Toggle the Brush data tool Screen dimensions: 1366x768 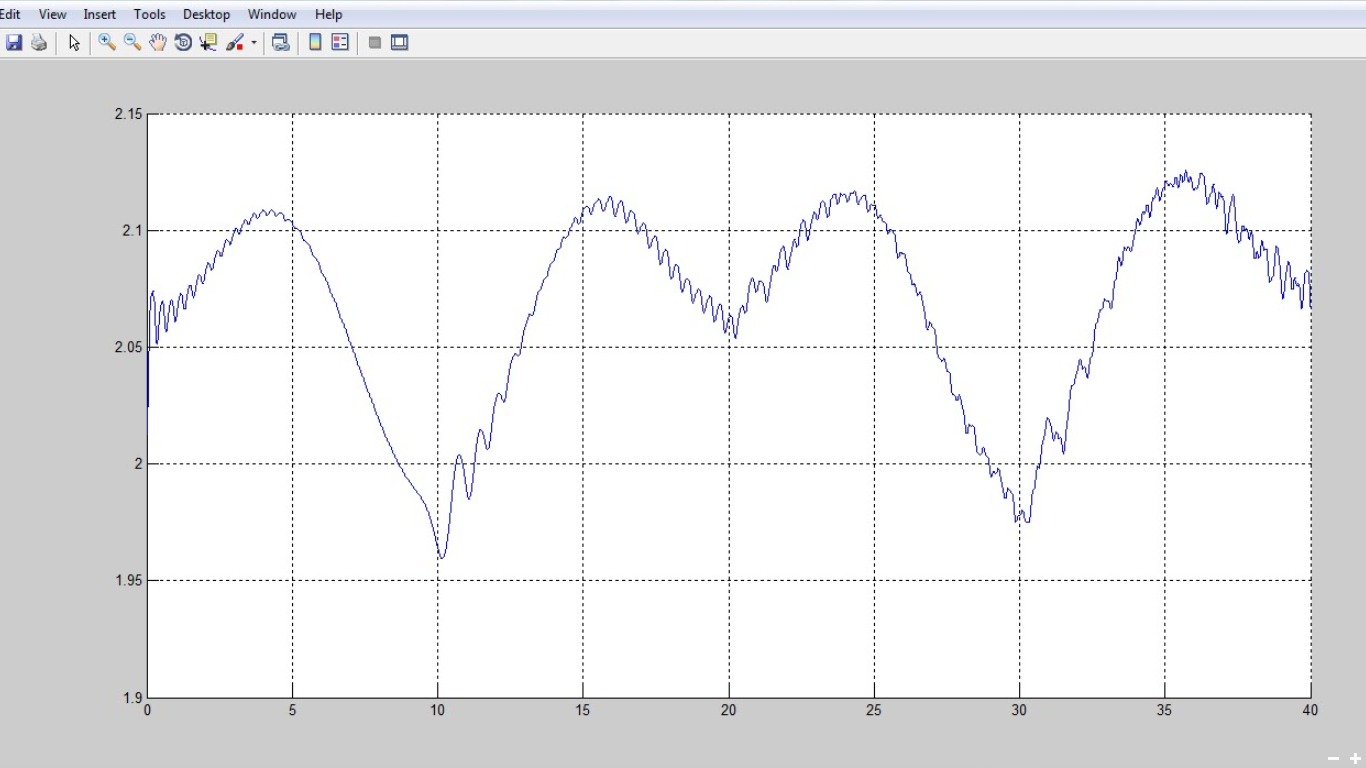coord(235,43)
